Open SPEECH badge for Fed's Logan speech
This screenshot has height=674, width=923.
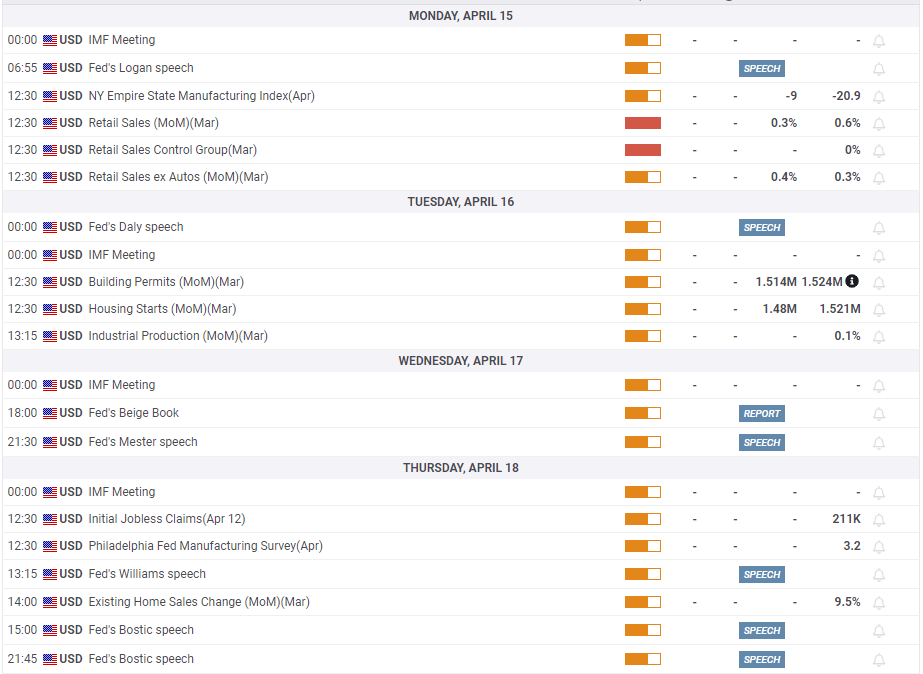pos(762,68)
